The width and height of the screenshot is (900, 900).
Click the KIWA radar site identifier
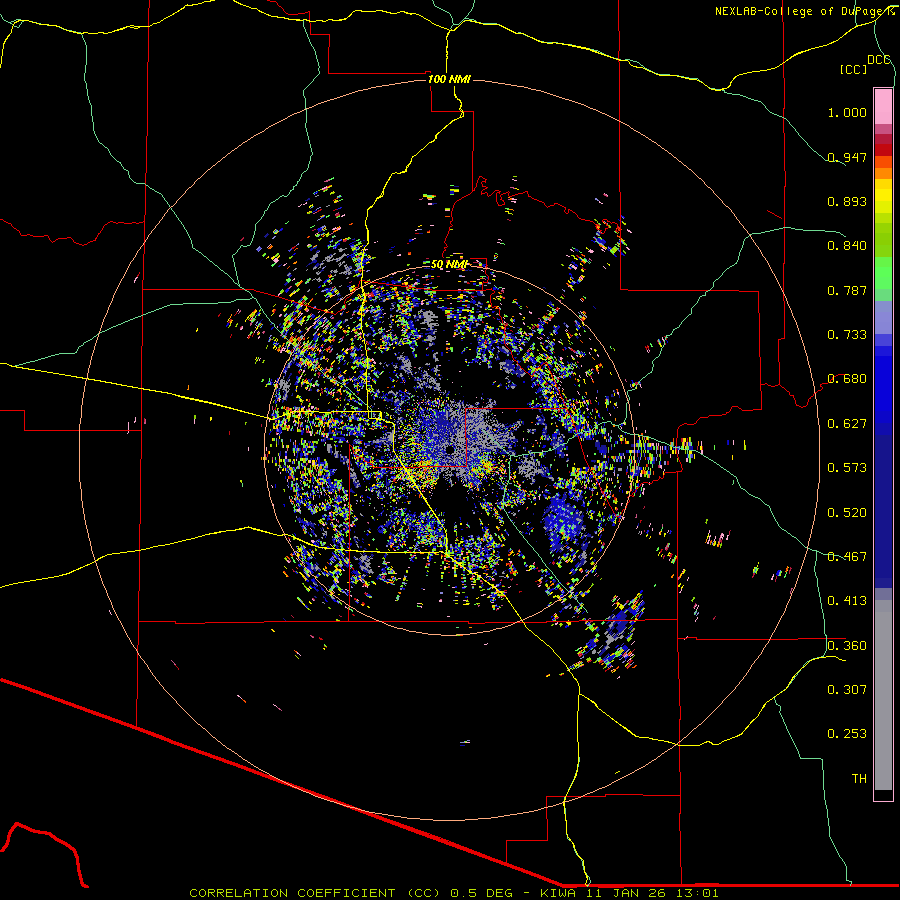point(558,893)
